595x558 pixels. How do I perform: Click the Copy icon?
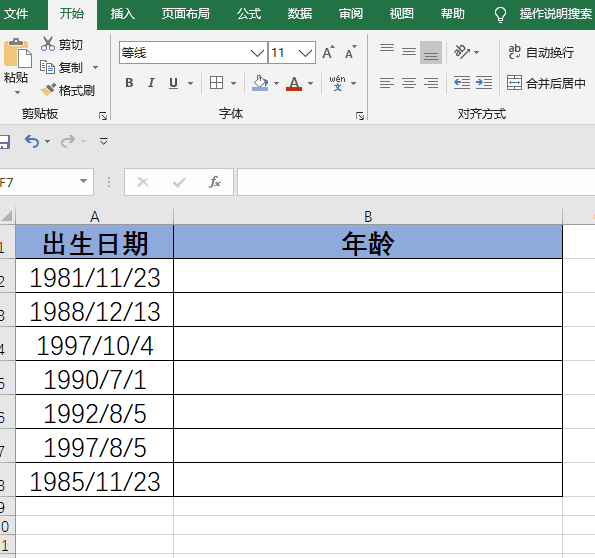47,67
